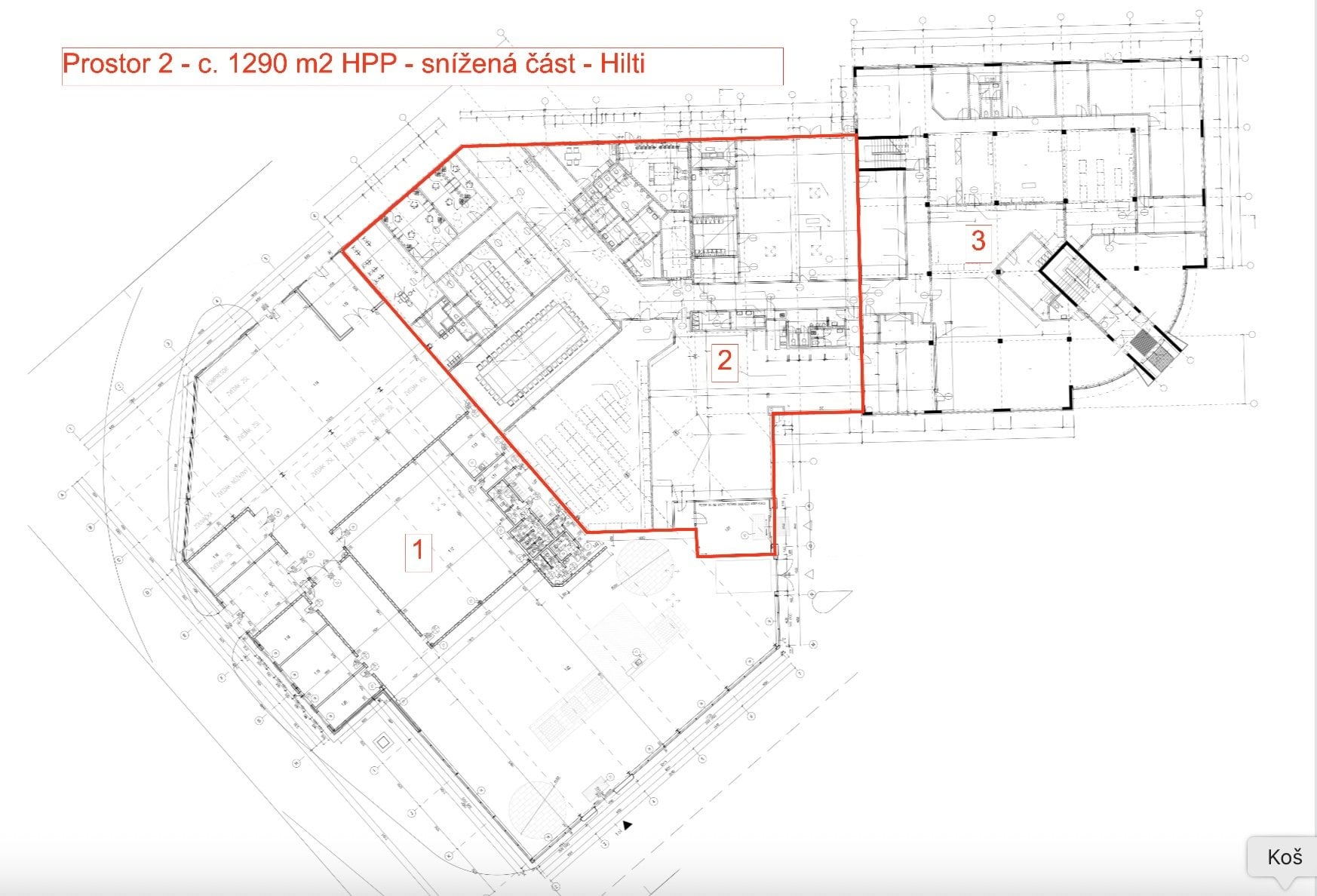Click the word 'Hilti' in the title

622,64
